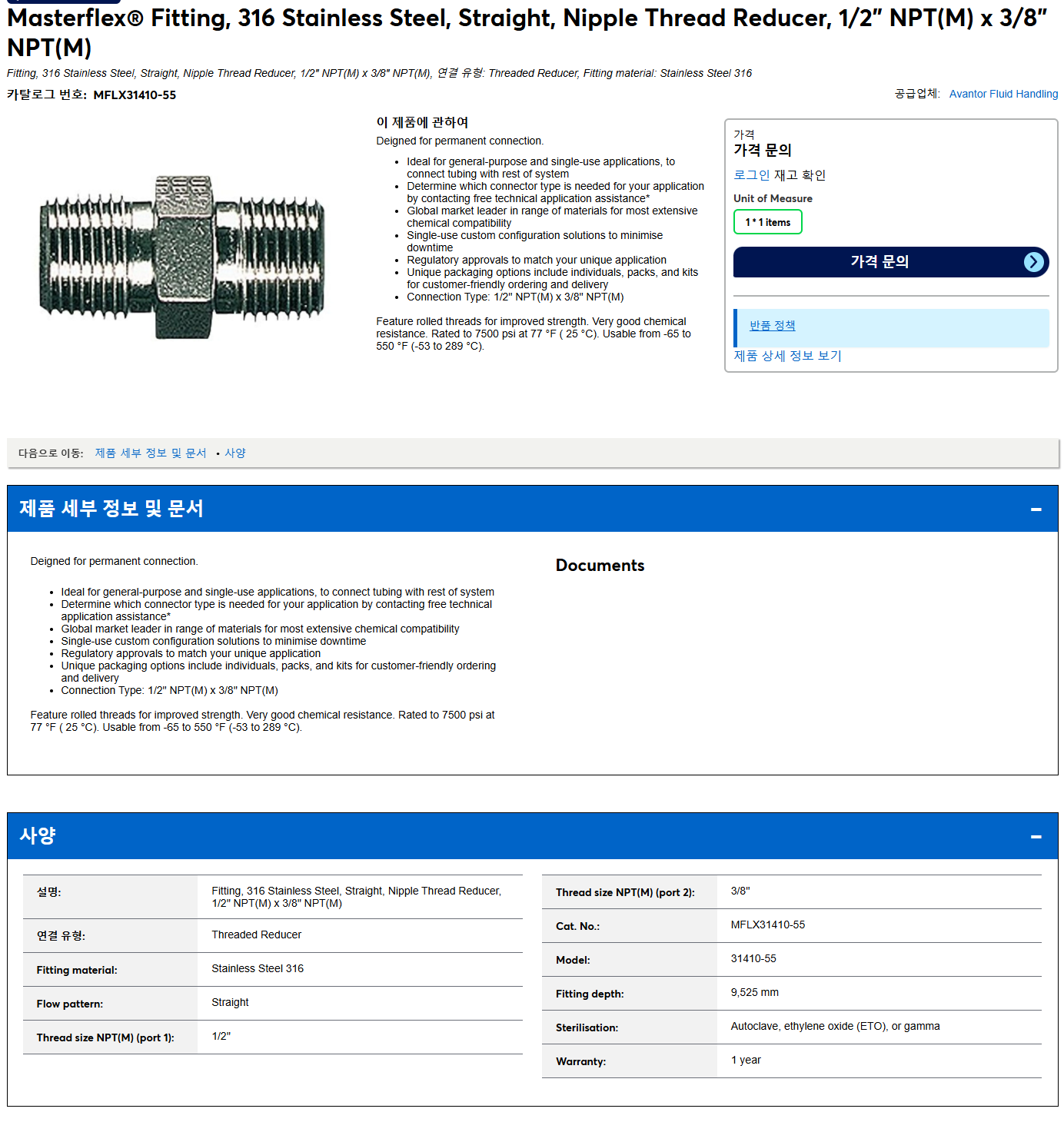
Task: Click the Model value 31410-55
Action: [753, 959]
